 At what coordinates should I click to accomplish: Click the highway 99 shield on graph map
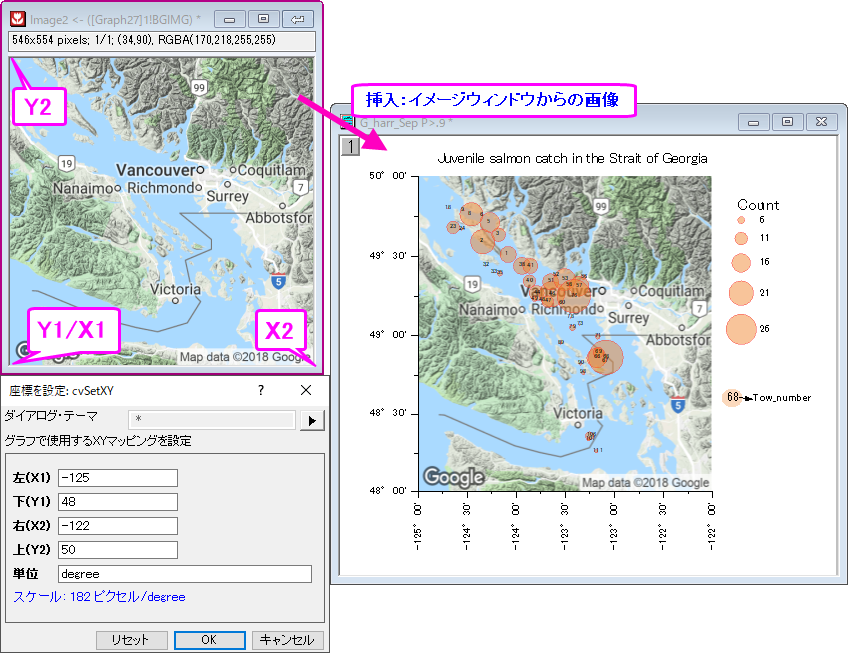[601, 206]
